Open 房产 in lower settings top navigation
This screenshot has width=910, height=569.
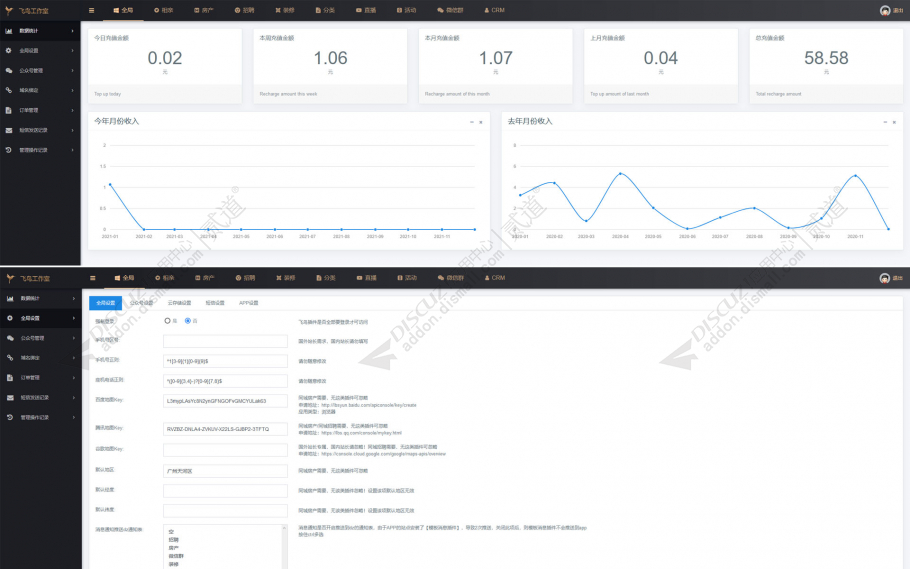pyautogui.click(x=205, y=278)
